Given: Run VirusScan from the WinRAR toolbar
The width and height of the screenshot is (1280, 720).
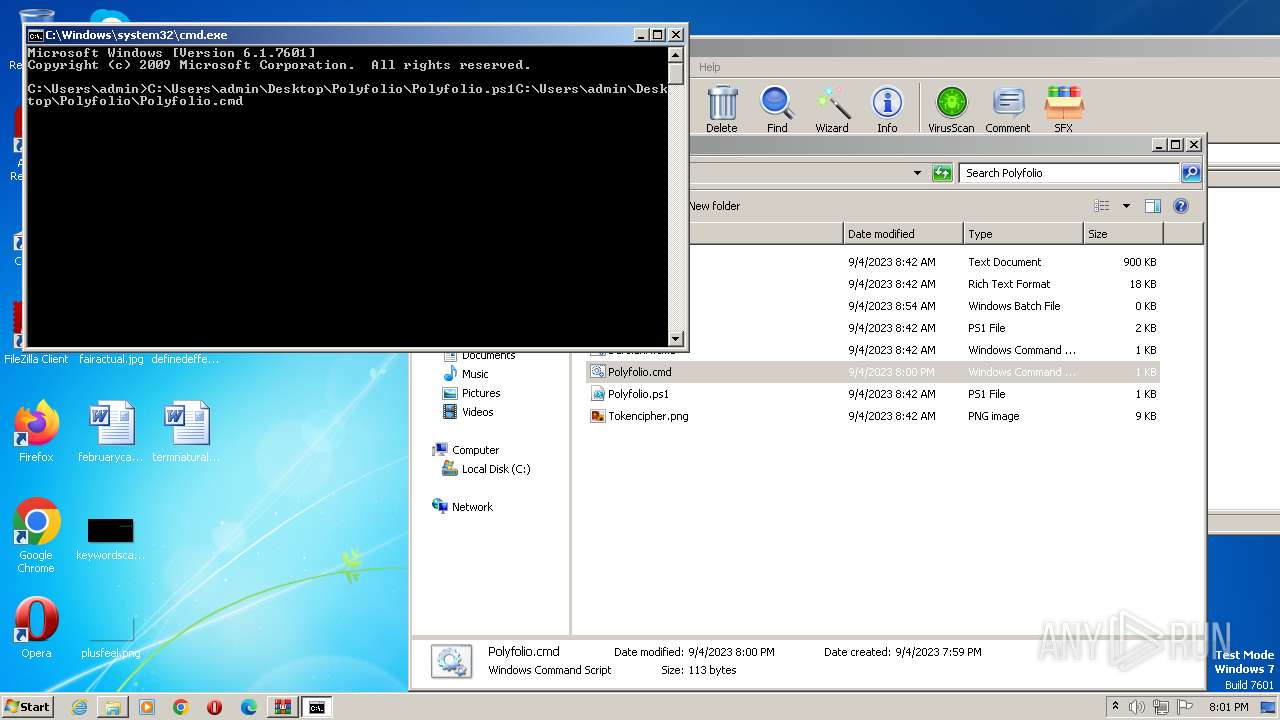Looking at the screenshot, I should click(951, 109).
